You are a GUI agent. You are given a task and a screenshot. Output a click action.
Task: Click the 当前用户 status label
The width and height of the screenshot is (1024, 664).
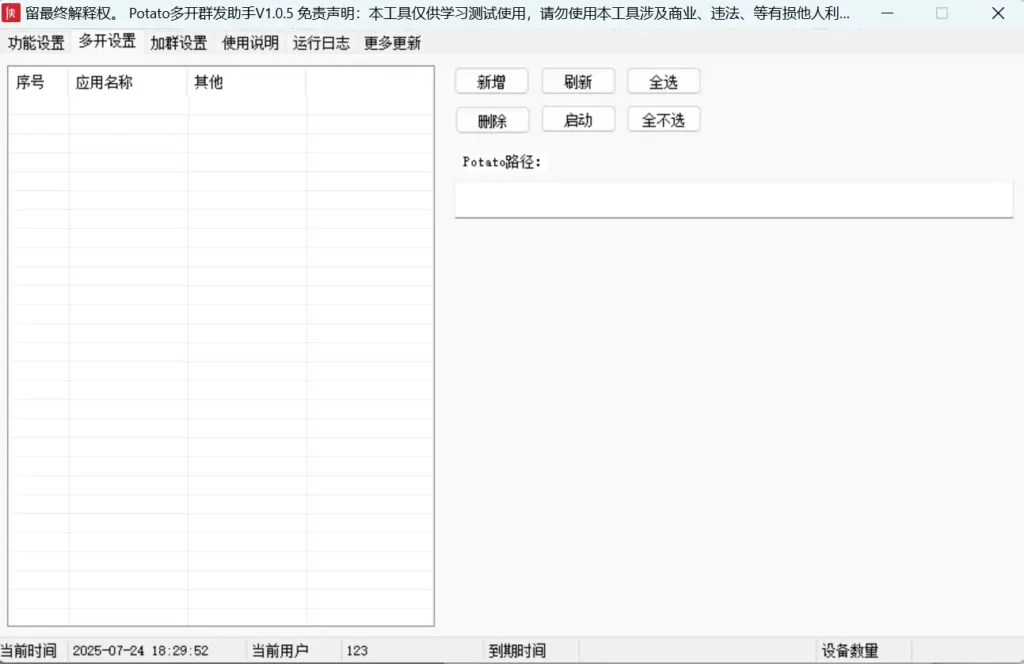pyautogui.click(x=280, y=650)
